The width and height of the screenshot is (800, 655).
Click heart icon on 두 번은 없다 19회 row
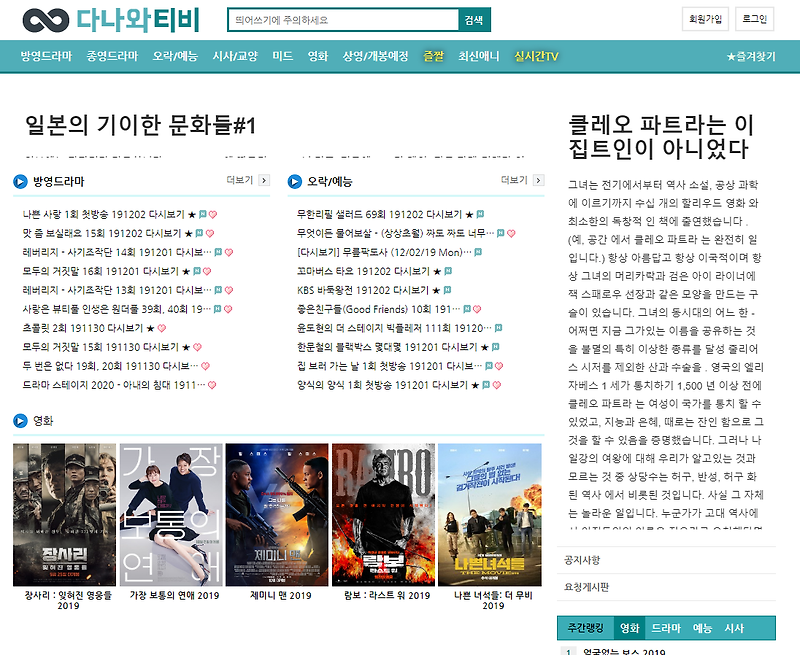tap(205, 366)
